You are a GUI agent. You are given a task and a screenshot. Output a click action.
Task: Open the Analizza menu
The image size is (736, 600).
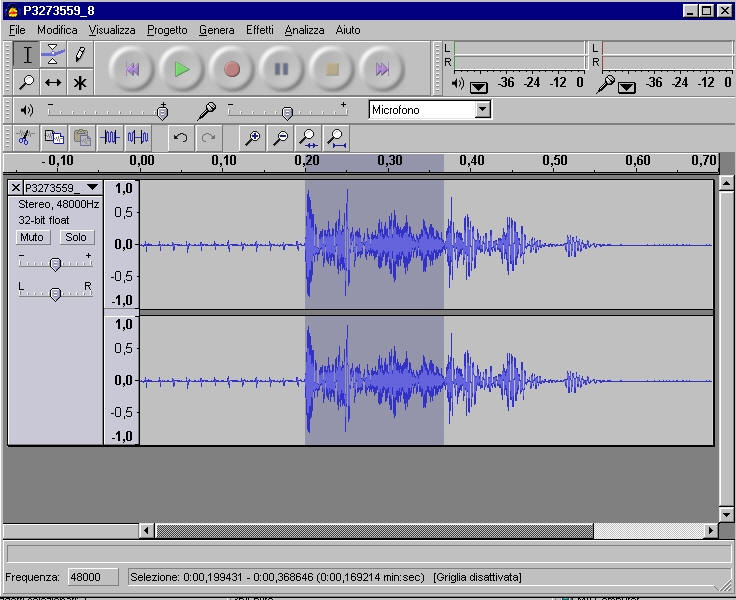(x=304, y=30)
